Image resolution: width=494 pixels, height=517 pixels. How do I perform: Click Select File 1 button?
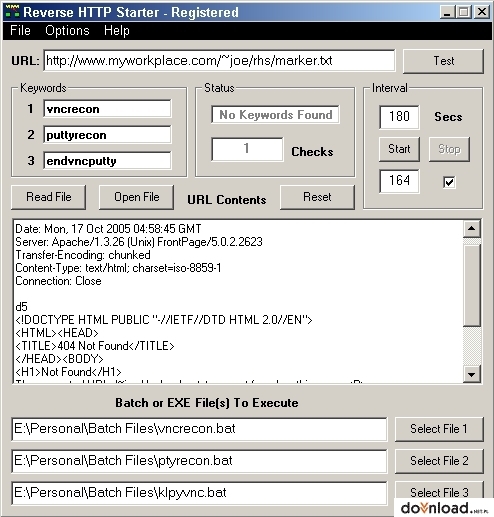pos(439,429)
